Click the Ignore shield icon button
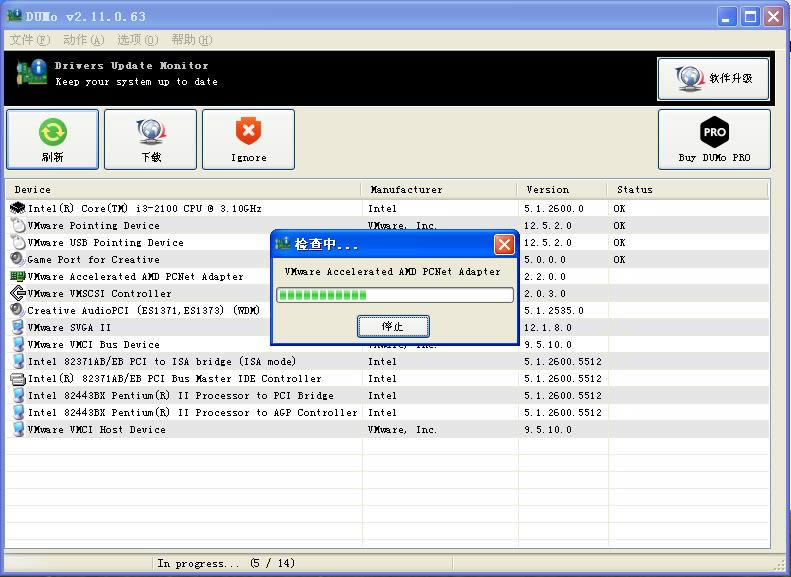The height and width of the screenshot is (577, 791). (x=248, y=139)
